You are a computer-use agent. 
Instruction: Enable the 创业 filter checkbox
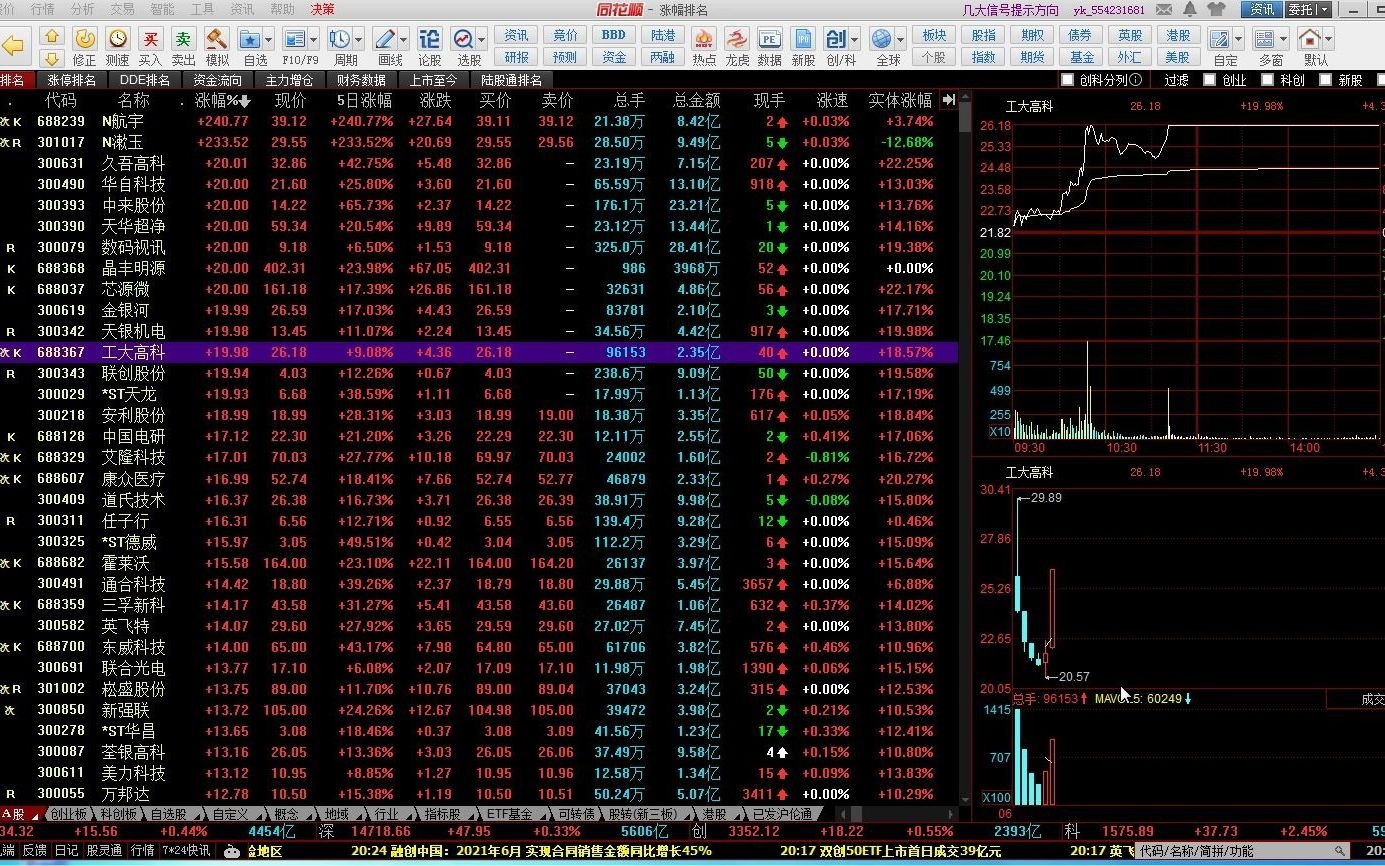click(1210, 80)
